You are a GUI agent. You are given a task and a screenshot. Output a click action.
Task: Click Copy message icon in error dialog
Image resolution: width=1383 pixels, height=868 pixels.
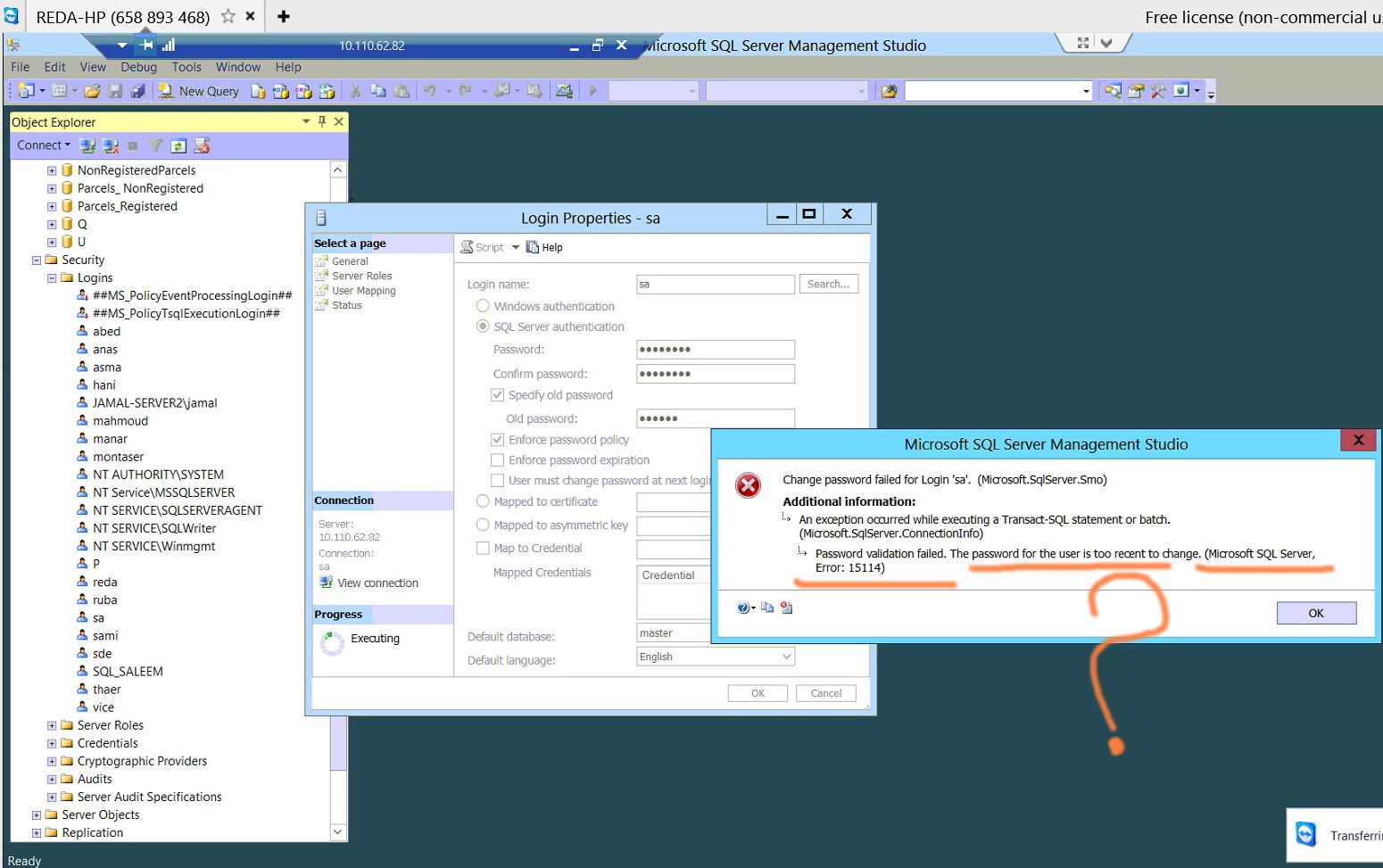(x=767, y=608)
